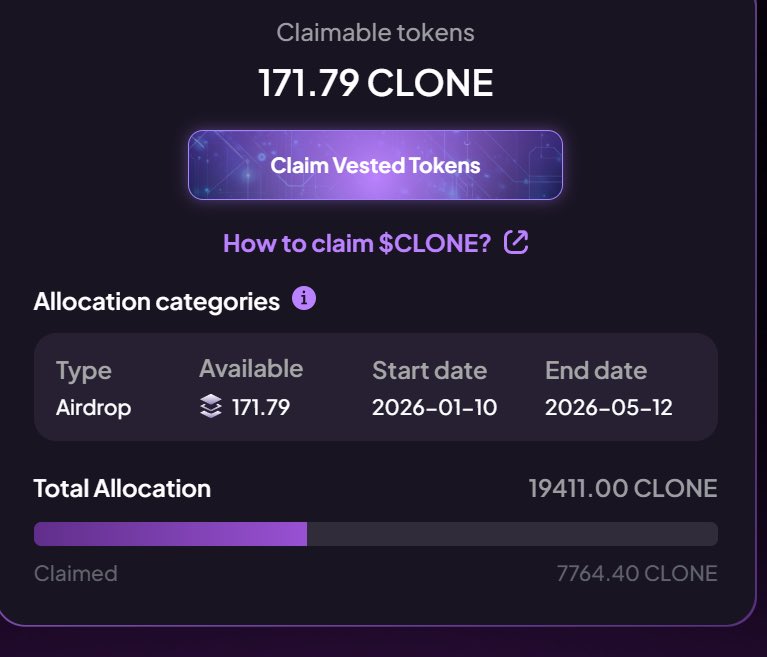The height and width of the screenshot is (657, 767).
Task: Click the unfilled gray part of the progress bar
Action: (512, 534)
